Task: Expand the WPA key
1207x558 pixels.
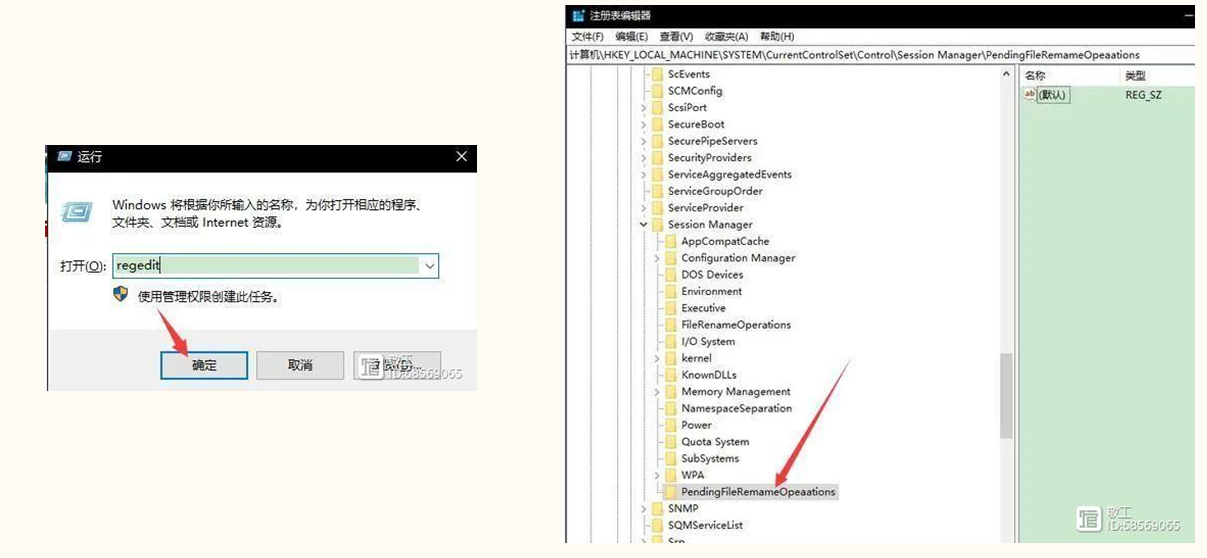Action: tap(658, 475)
